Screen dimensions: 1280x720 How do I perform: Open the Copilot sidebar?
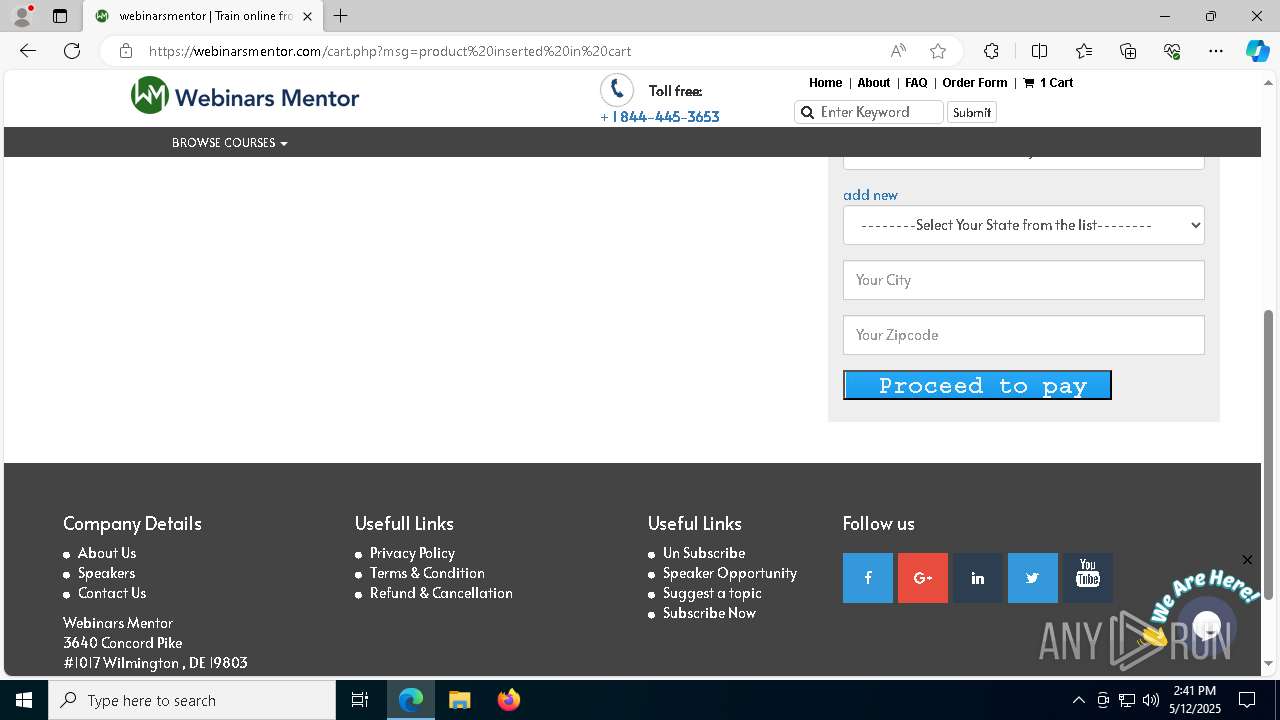[x=1257, y=51]
